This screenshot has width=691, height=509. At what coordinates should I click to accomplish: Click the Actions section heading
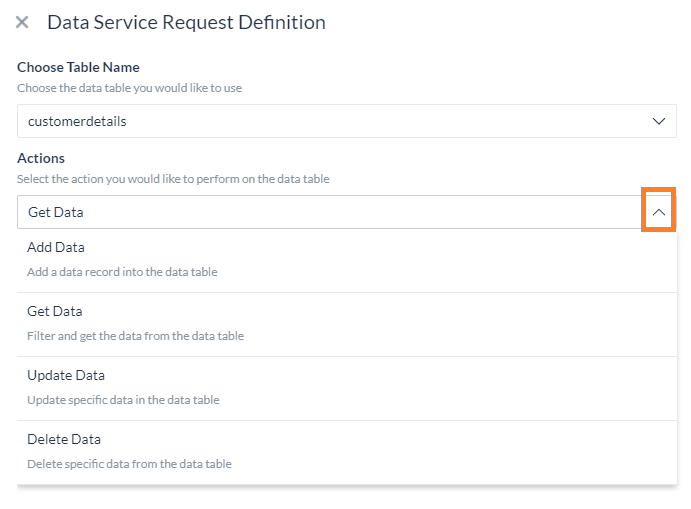tap(41, 158)
